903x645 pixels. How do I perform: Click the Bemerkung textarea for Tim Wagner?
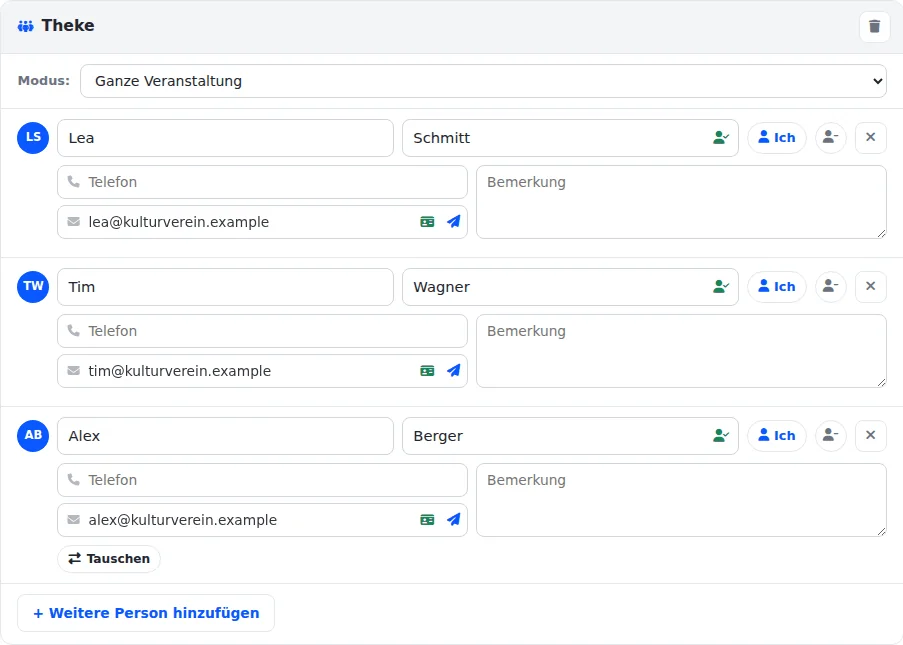[681, 351]
